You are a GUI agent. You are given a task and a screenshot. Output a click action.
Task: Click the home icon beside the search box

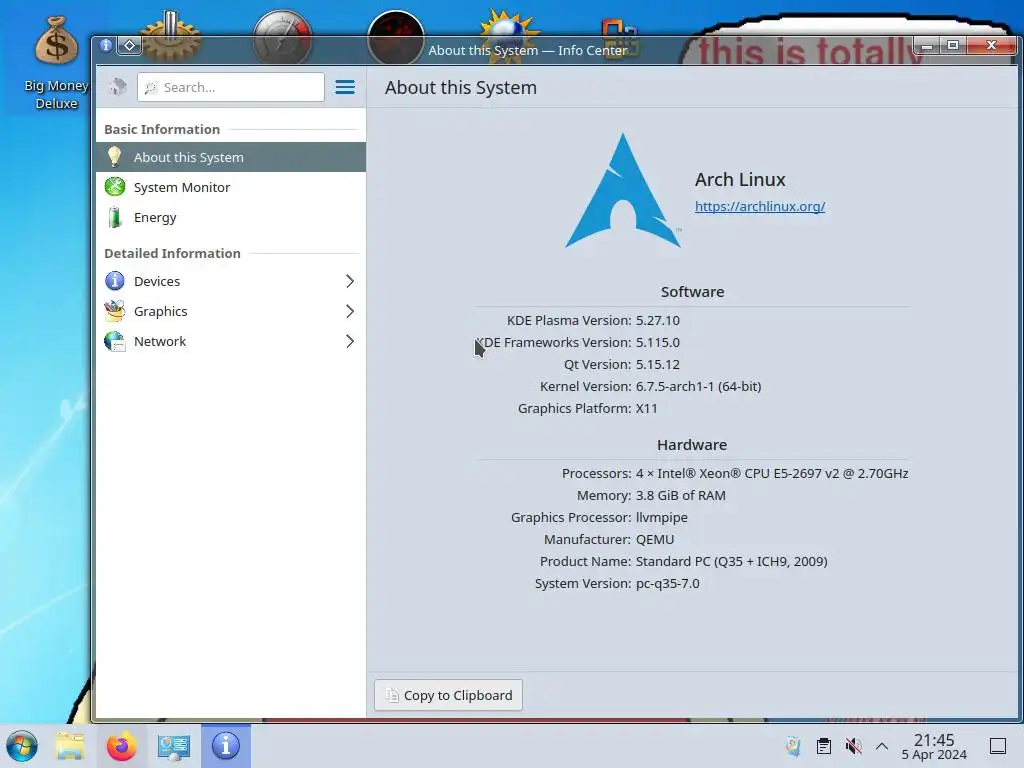click(118, 87)
